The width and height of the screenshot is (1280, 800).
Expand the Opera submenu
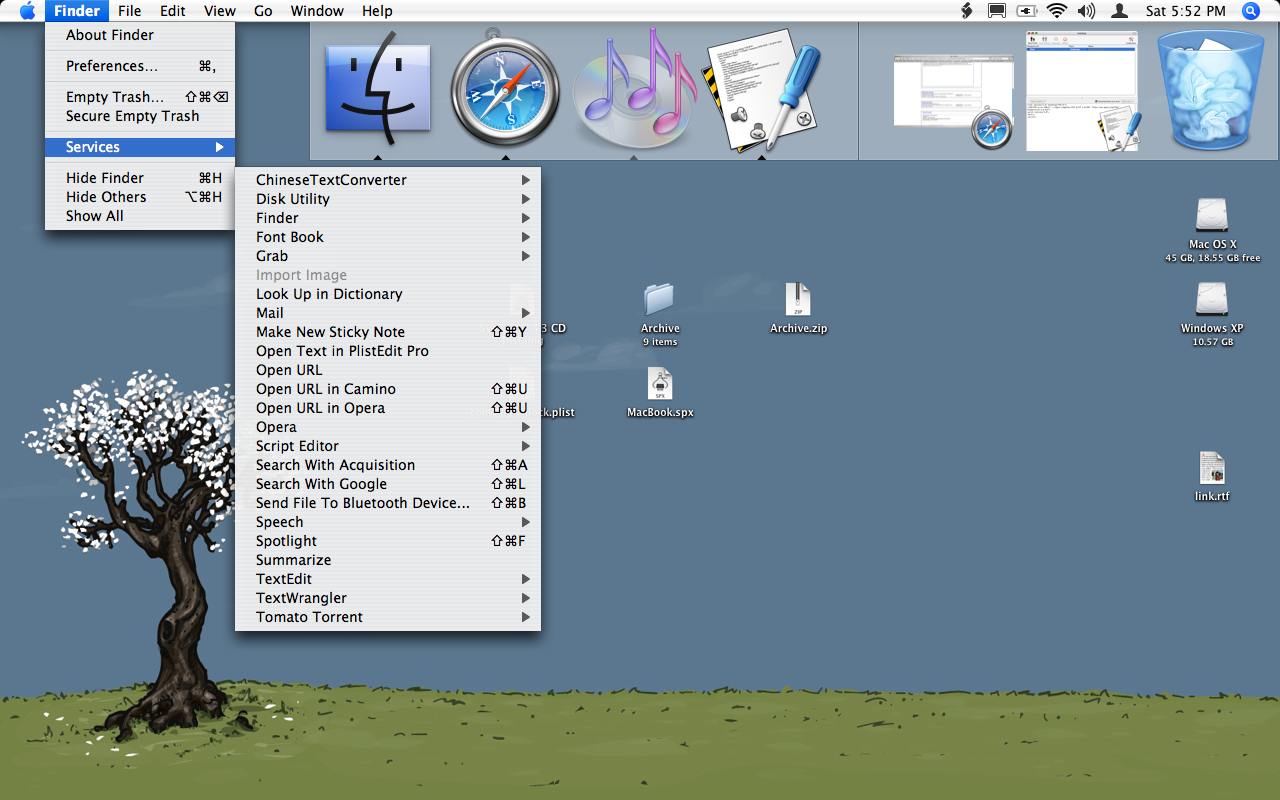coord(388,427)
